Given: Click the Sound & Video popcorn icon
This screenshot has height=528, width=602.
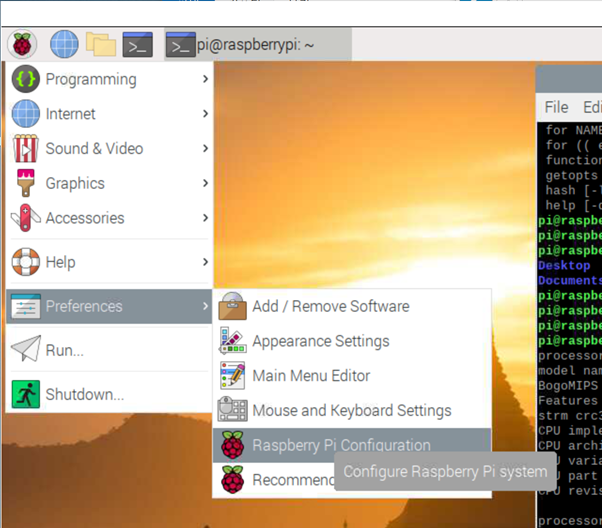Looking at the screenshot, I should [26, 148].
